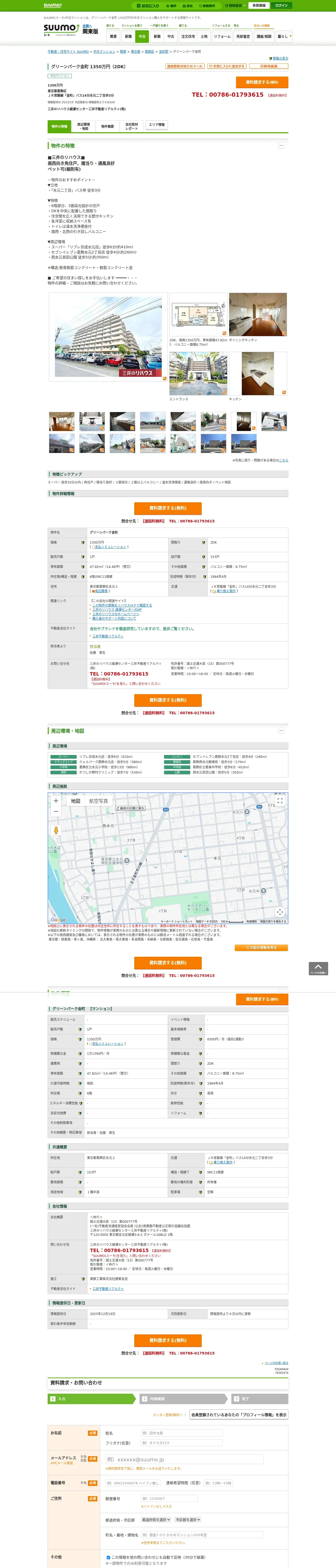Click the magnifier icon on the エントランス photo
The image size is (336, 1568).
pos(225,393)
